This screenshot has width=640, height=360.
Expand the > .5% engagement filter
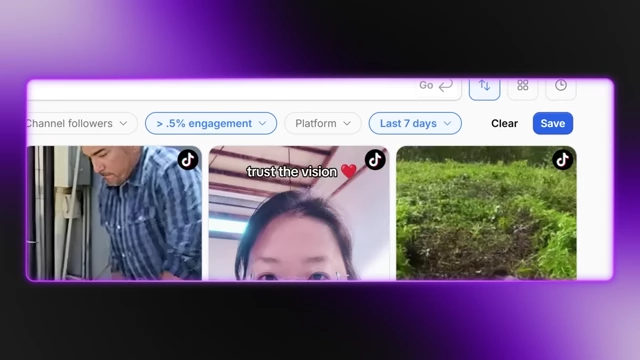point(211,123)
